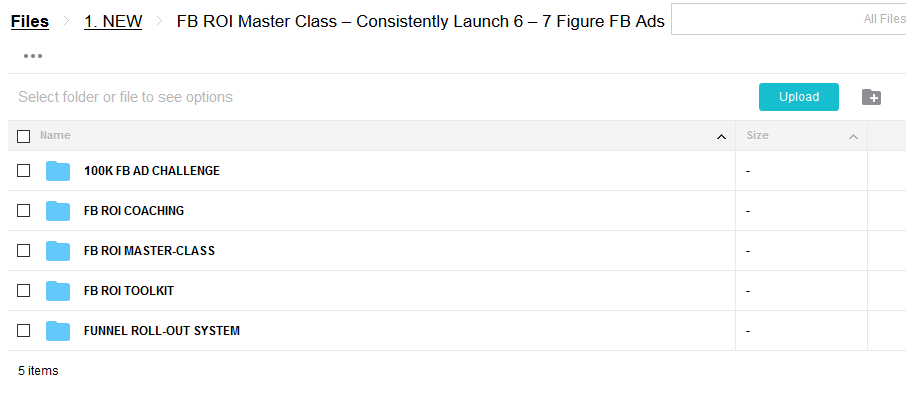This screenshot has height=414, width=906.
Task: Click the Upload button
Action: click(x=799, y=97)
